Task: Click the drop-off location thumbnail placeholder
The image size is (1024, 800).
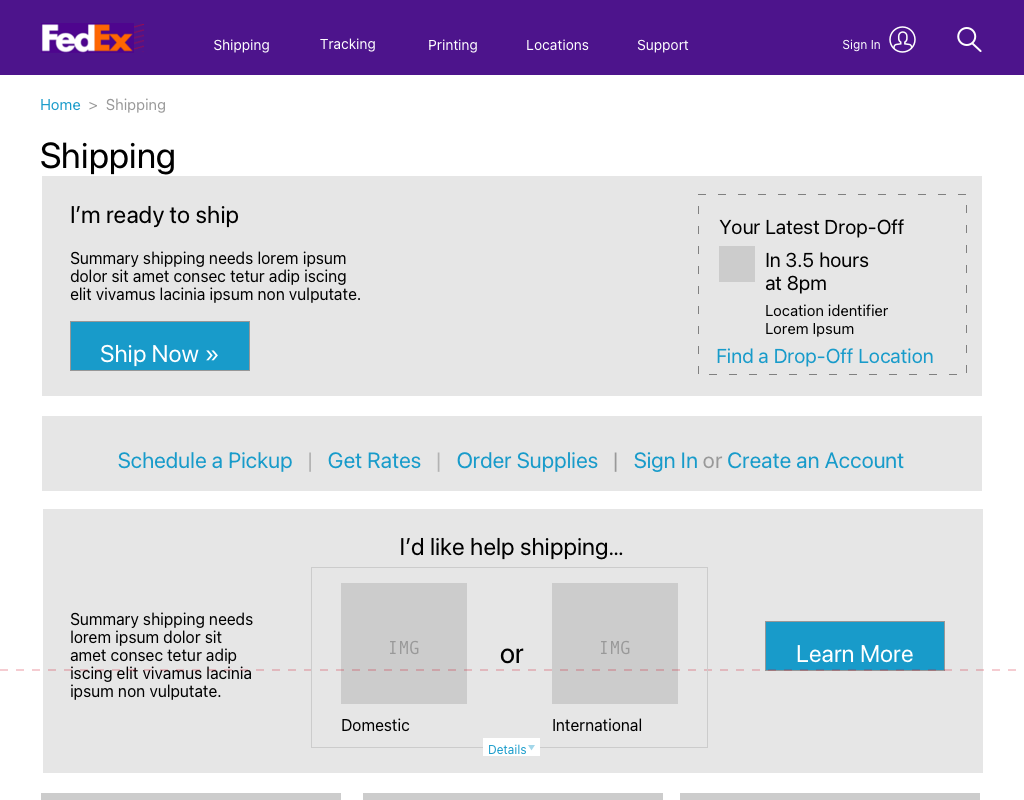Action: point(737,264)
